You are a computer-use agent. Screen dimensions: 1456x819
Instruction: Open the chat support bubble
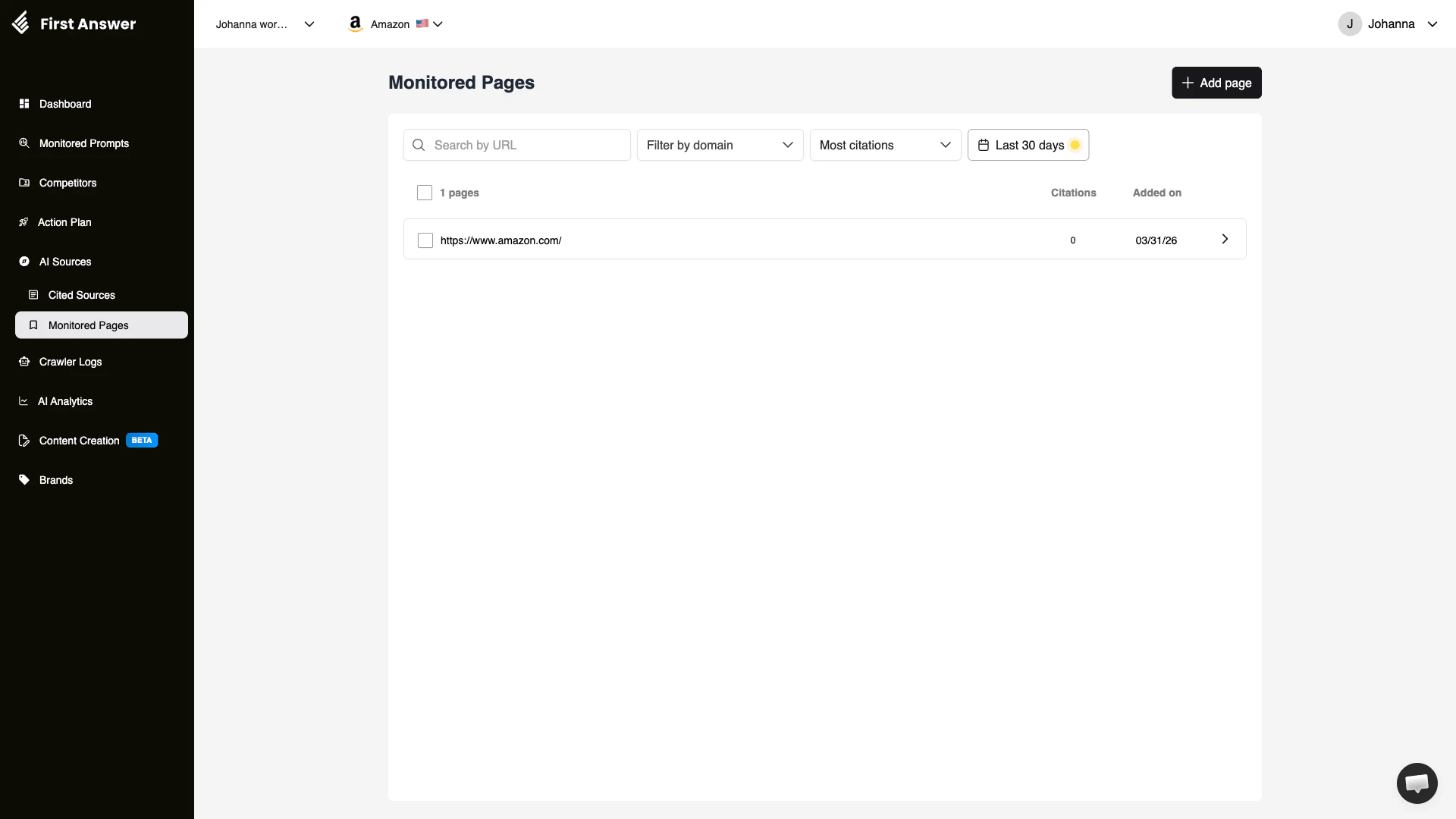tap(1417, 783)
